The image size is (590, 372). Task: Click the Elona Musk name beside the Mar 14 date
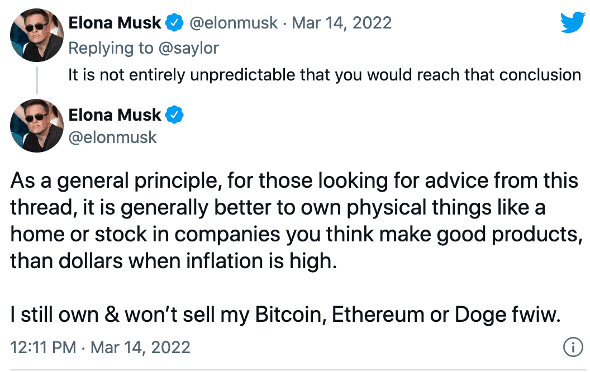coord(114,23)
